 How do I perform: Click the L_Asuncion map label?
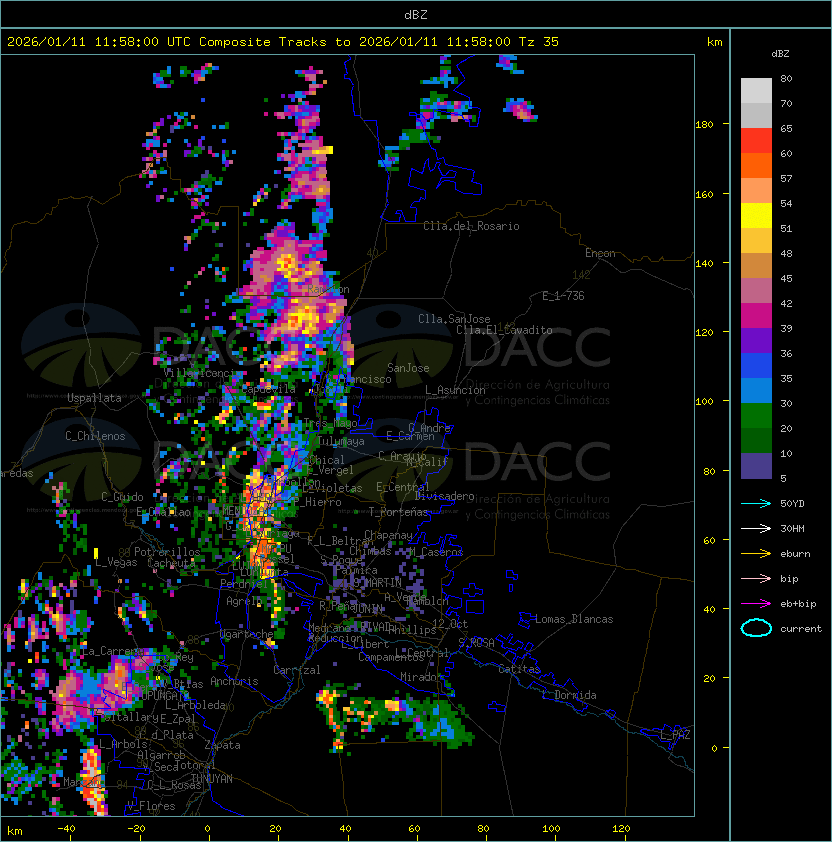tap(455, 390)
